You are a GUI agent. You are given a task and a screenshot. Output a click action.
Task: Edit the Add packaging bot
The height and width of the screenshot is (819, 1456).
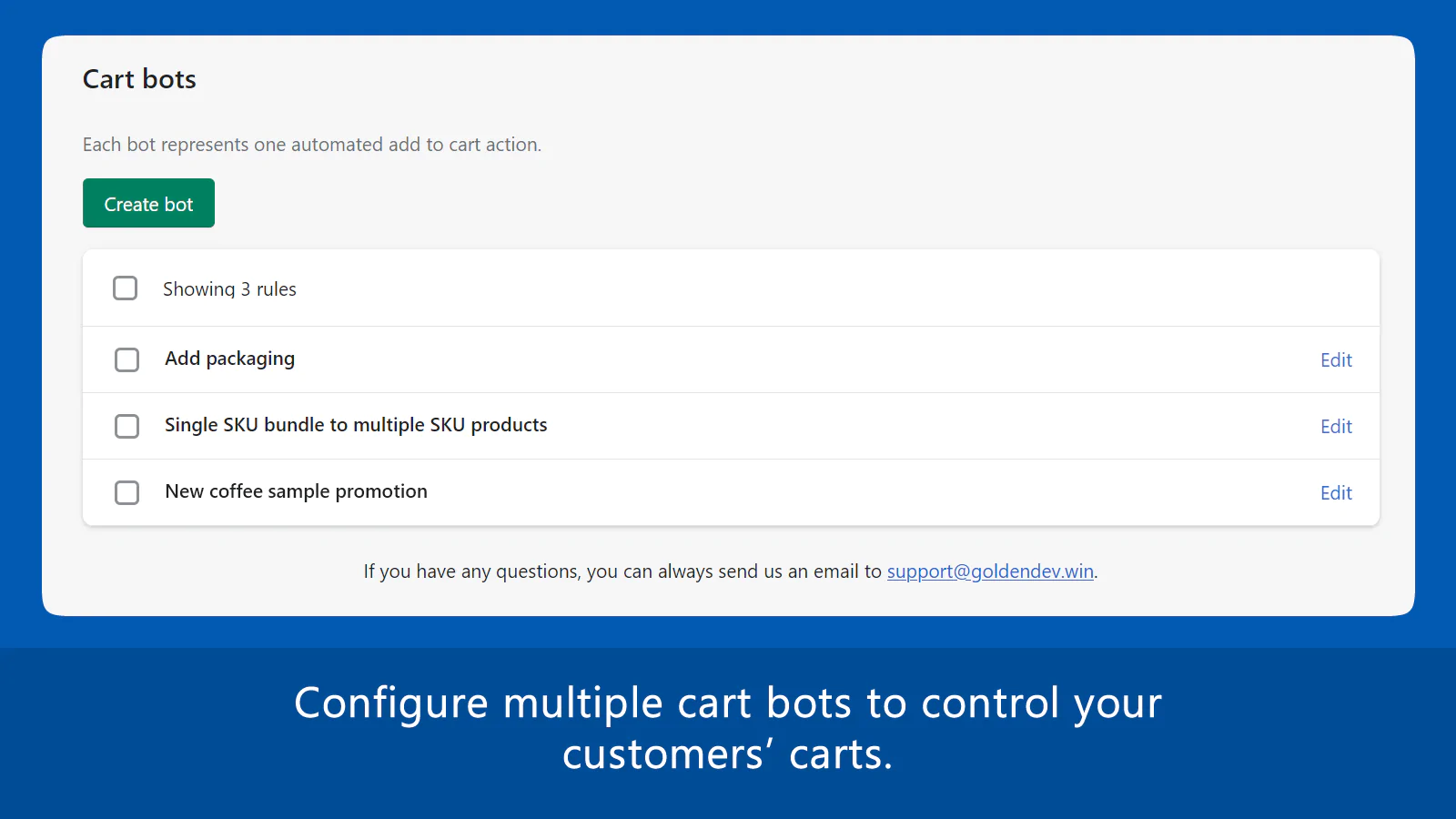[1336, 360]
